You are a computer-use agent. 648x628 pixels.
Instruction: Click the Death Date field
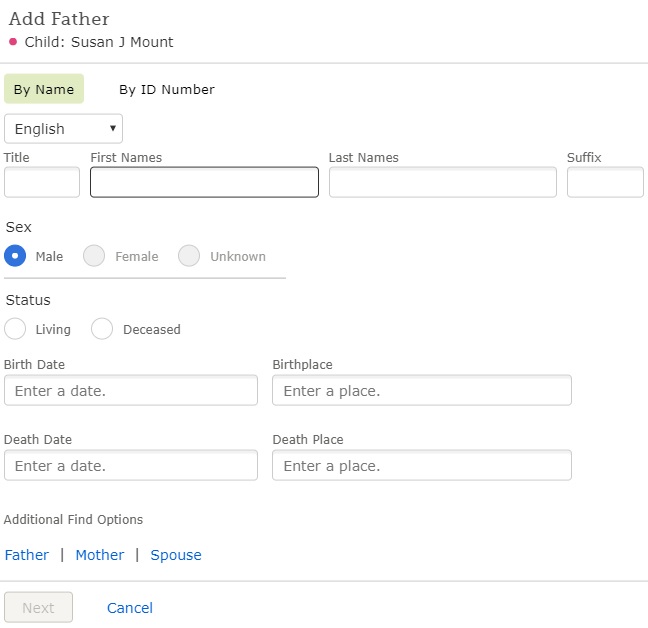[131, 465]
